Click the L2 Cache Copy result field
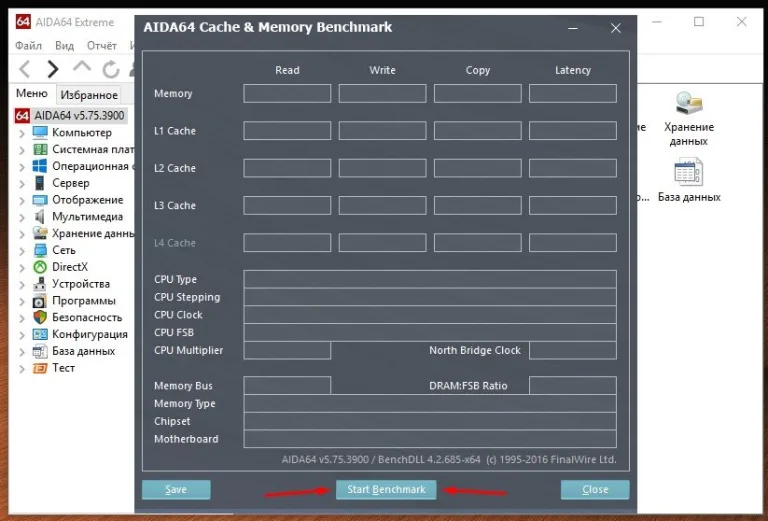 click(x=478, y=168)
